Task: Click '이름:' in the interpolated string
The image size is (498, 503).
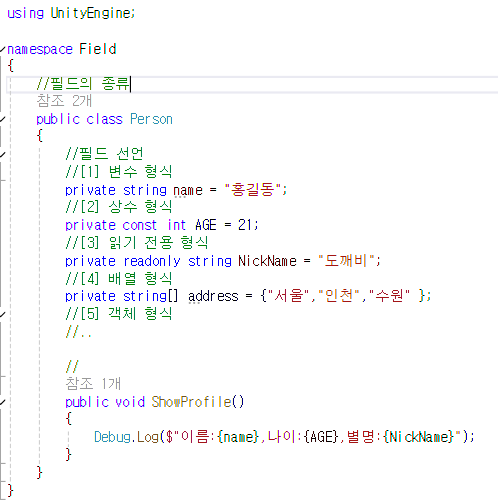Action: [198, 437]
